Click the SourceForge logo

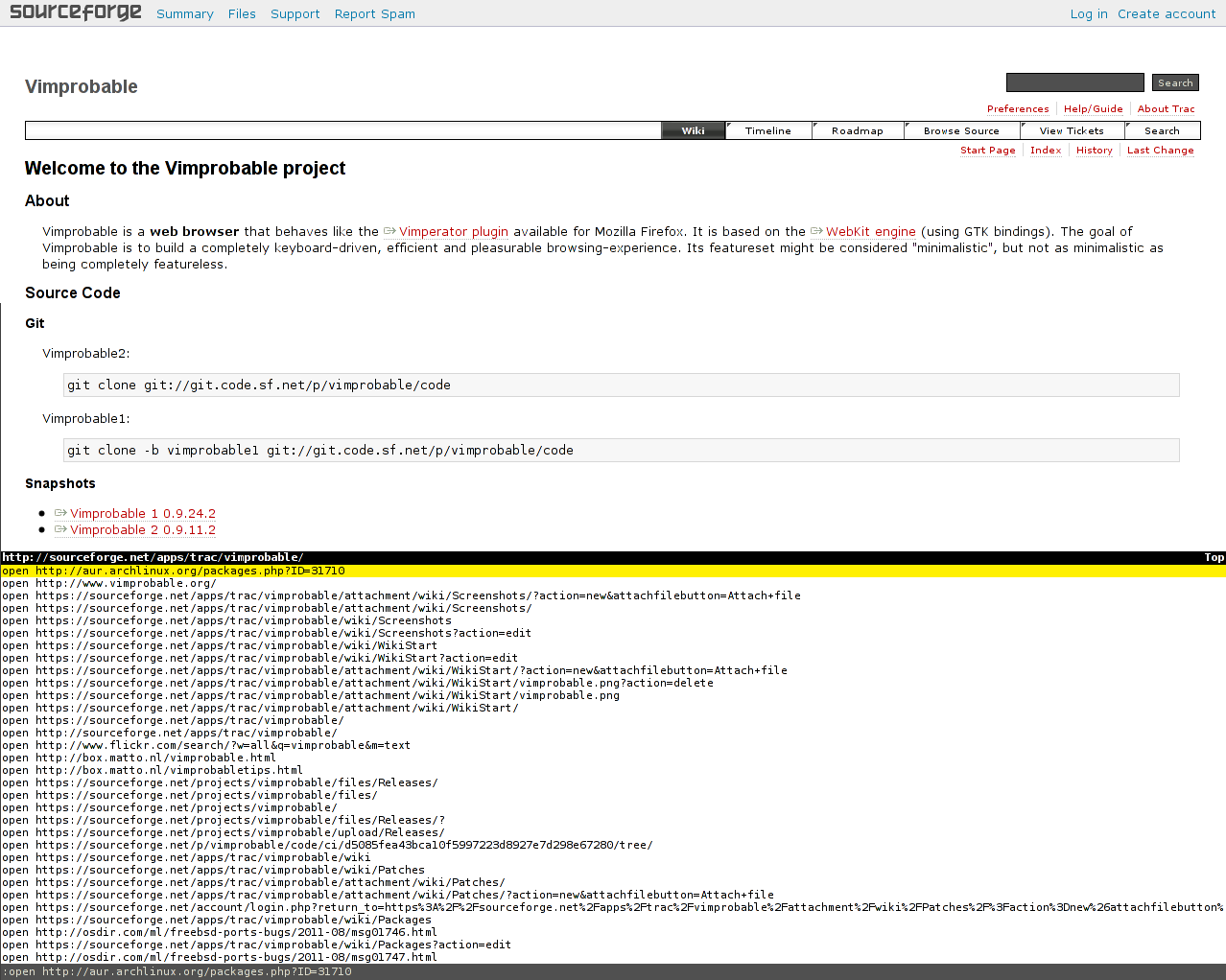point(75,12)
